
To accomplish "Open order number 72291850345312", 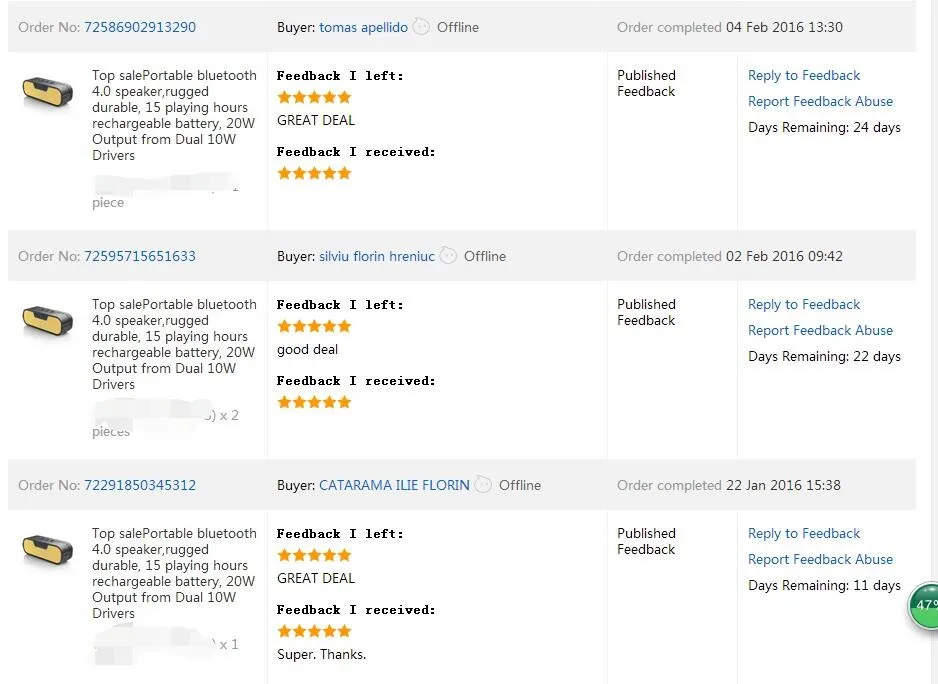I will (140, 485).
